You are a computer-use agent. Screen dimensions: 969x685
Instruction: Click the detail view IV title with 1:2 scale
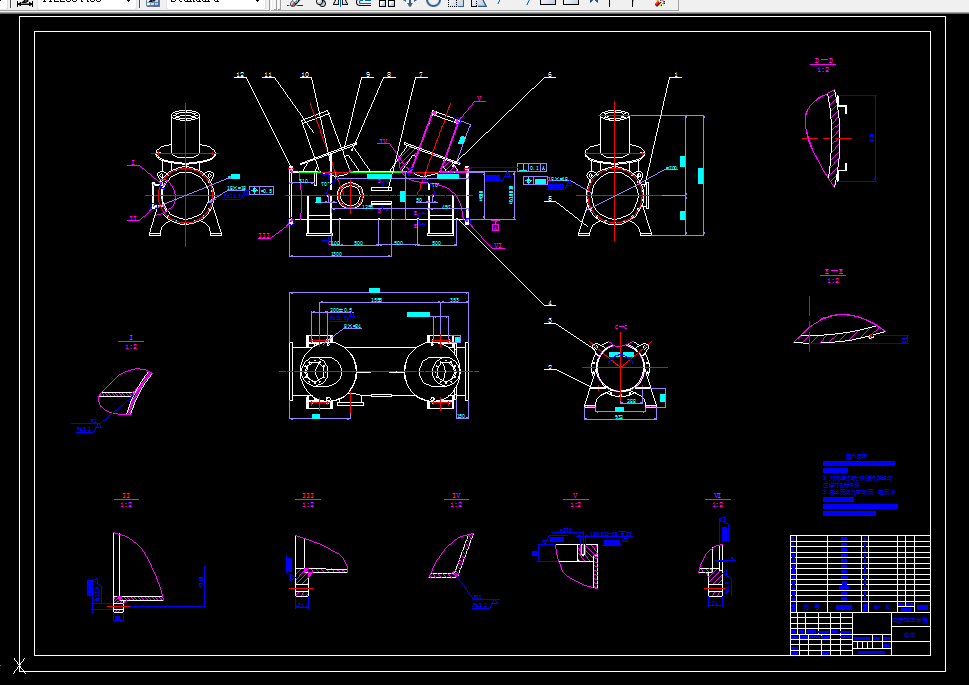pyautogui.click(x=456, y=500)
